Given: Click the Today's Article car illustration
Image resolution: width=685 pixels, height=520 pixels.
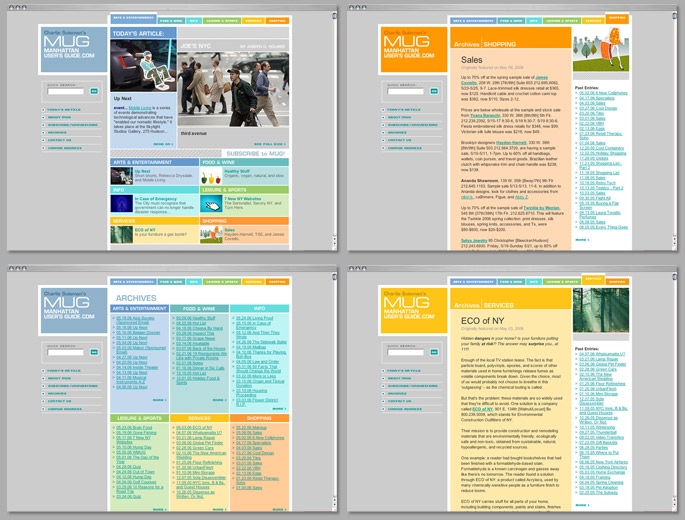Looking at the screenshot, I should tap(142, 67).
